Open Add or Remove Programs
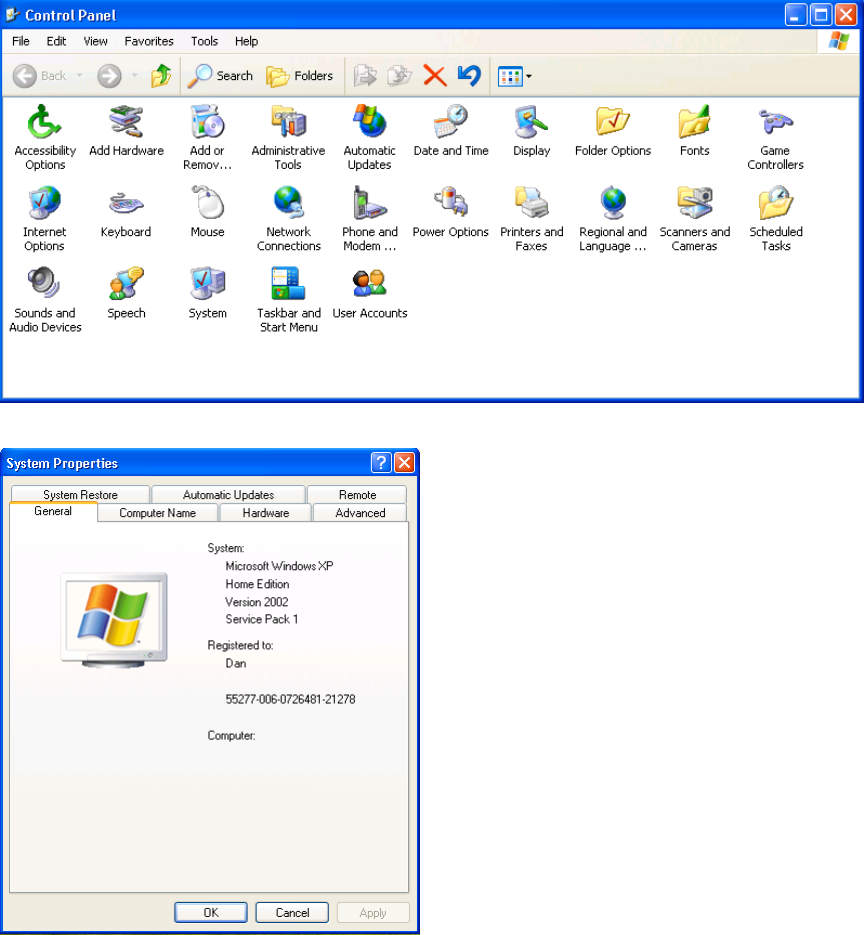Image resolution: width=864 pixels, height=935 pixels. point(207,138)
